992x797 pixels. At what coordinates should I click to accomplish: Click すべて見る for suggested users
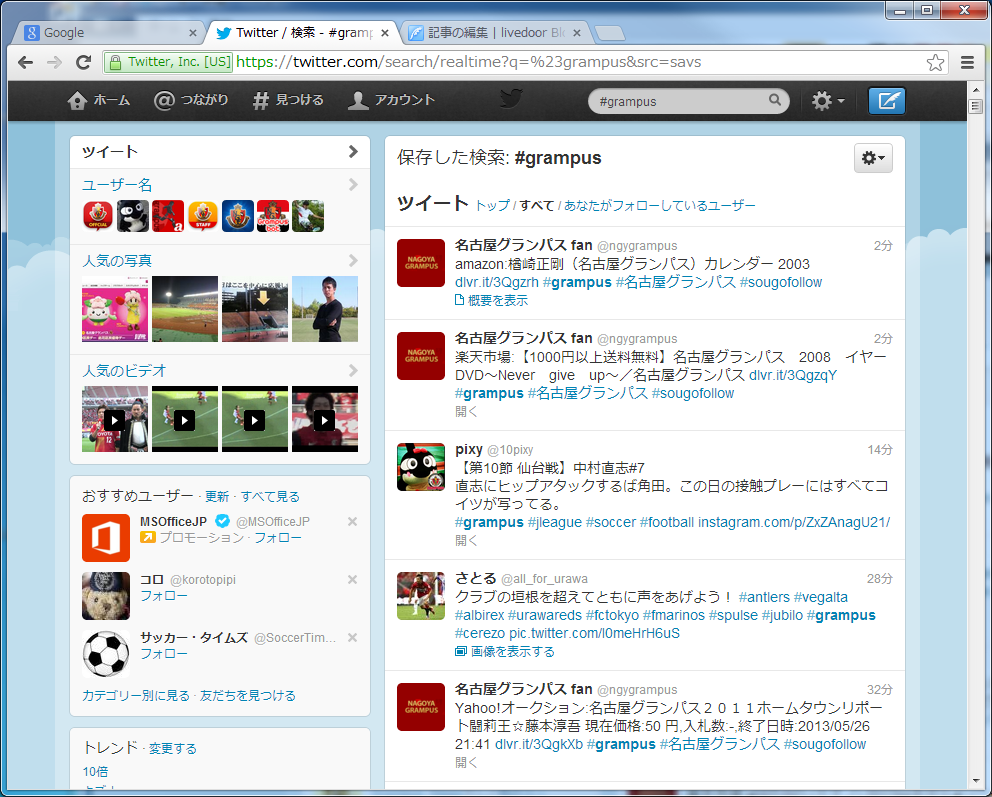tap(270, 497)
